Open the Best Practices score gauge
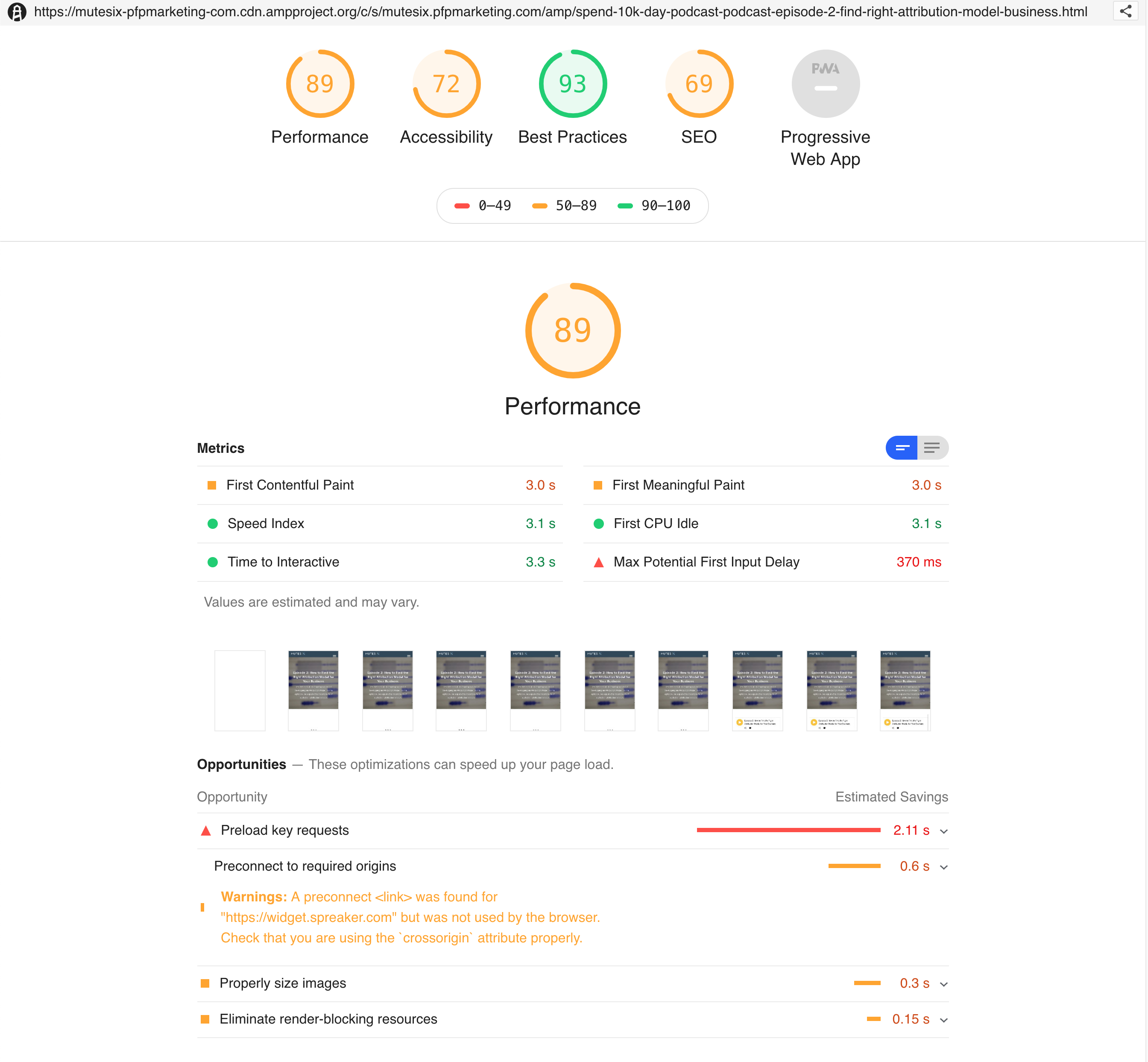The image size is (1148, 1062). pos(572,84)
